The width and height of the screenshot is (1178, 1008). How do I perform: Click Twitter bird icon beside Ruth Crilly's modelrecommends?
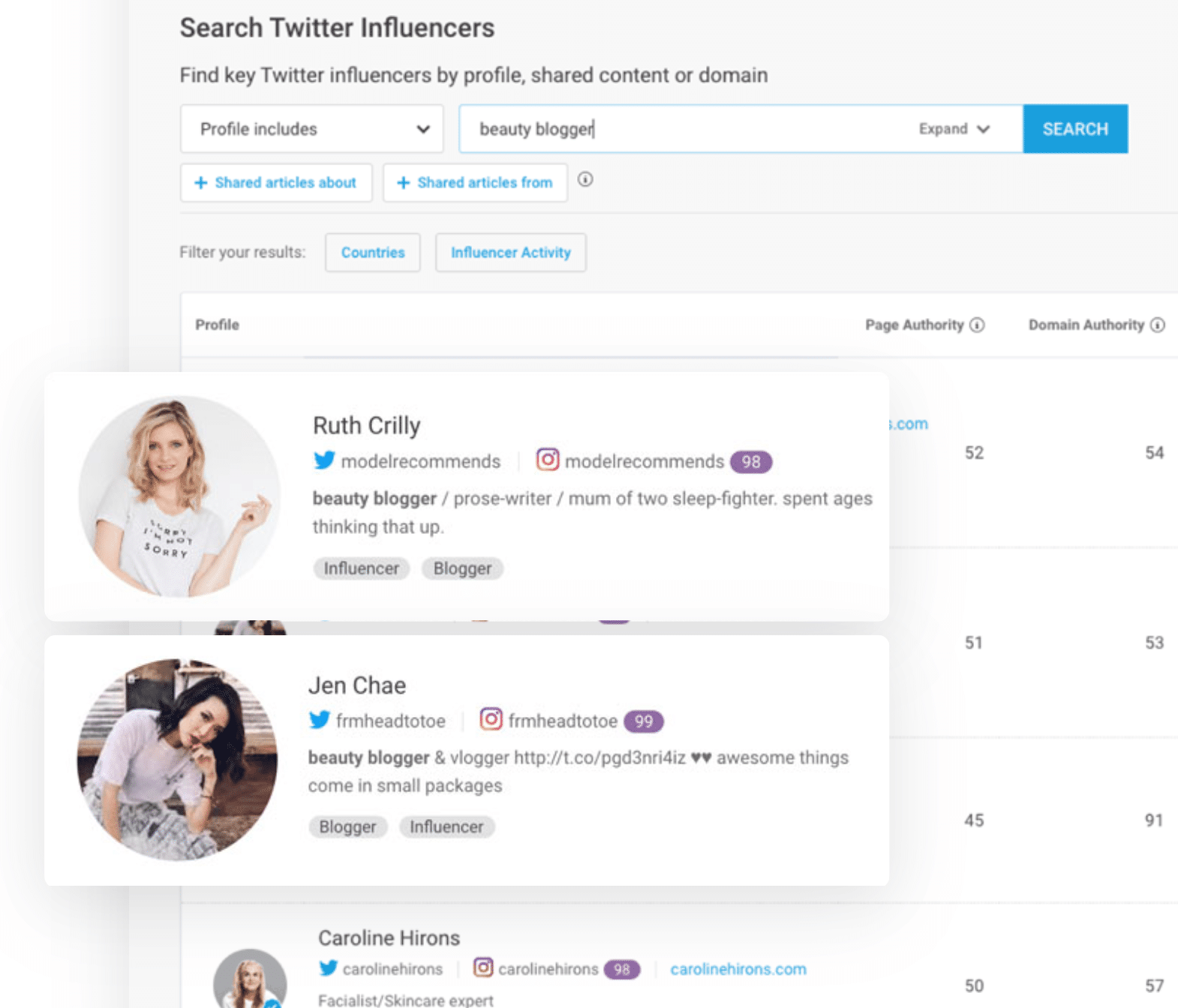click(324, 460)
